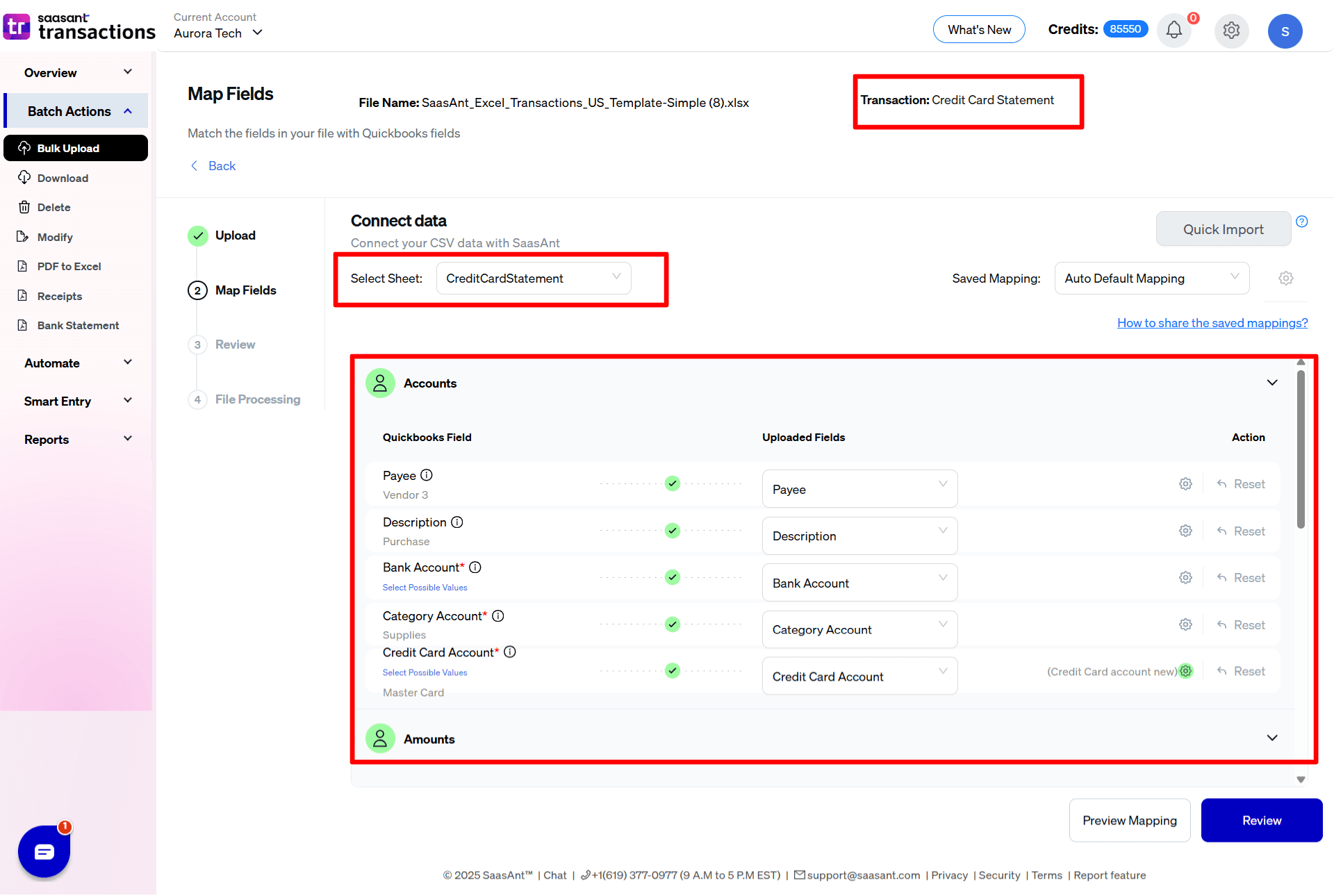Click the blue Review button
The width and height of the screenshot is (1334, 896).
click(1262, 820)
